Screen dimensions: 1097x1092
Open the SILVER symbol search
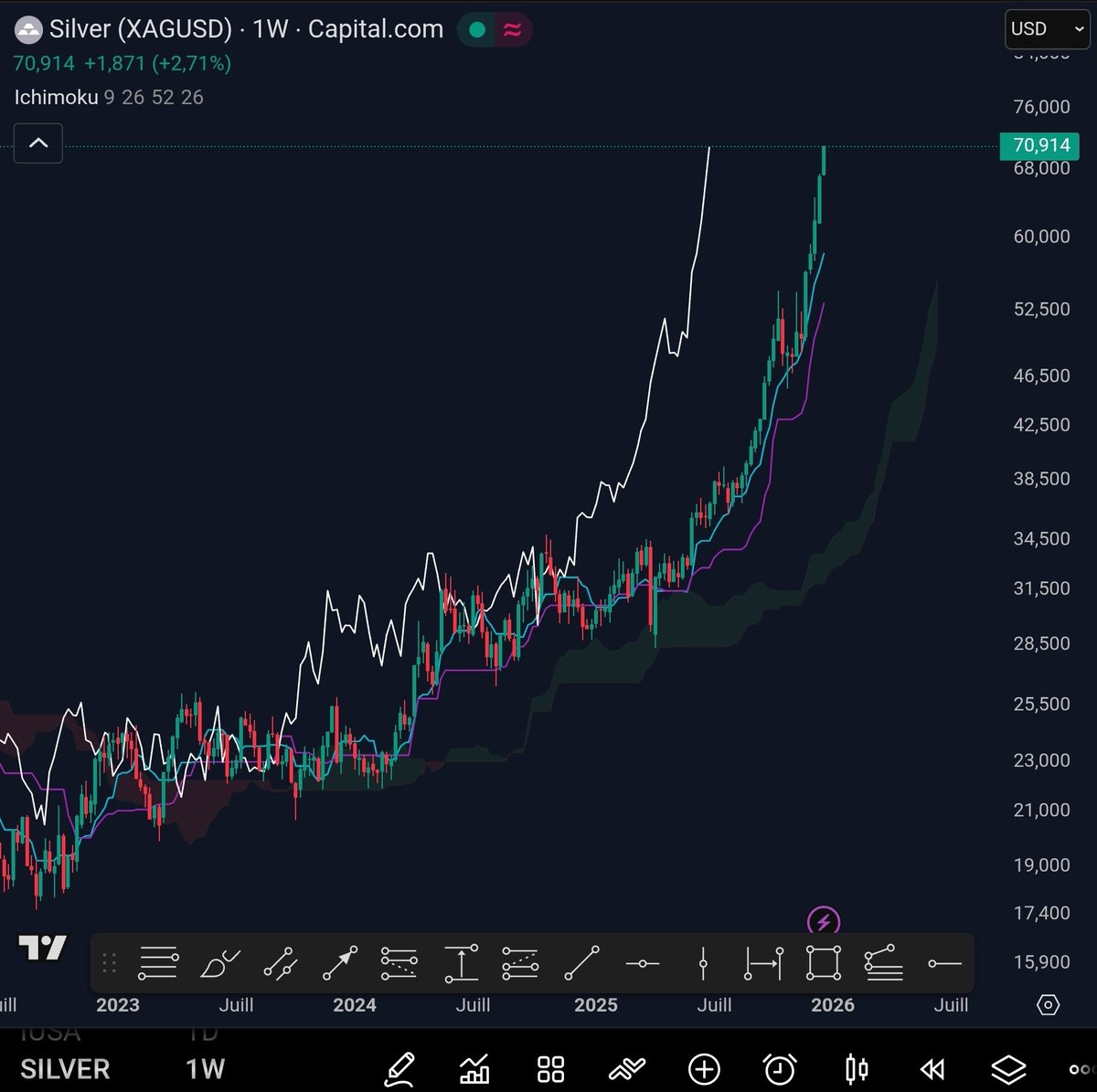[65, 1069]
